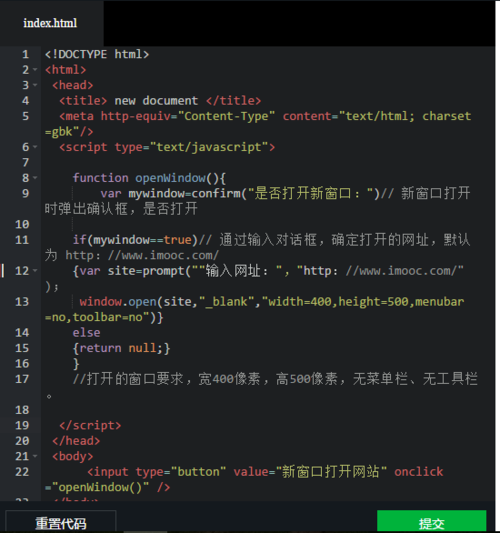The width and height of the screenshot is (500, 533).
Task: Place cursor at return null statement
Action: click(121, 348)
